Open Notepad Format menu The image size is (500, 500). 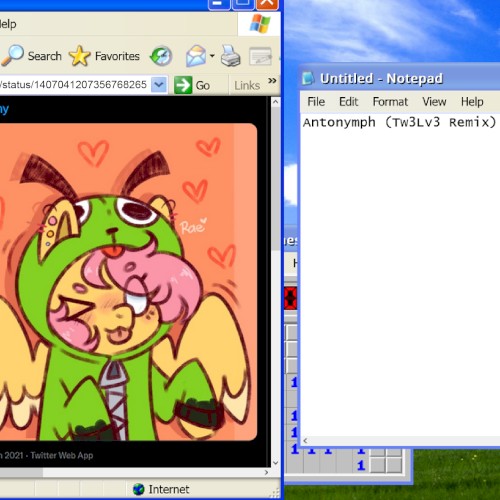pyautogui.click(x=390, y=102)
